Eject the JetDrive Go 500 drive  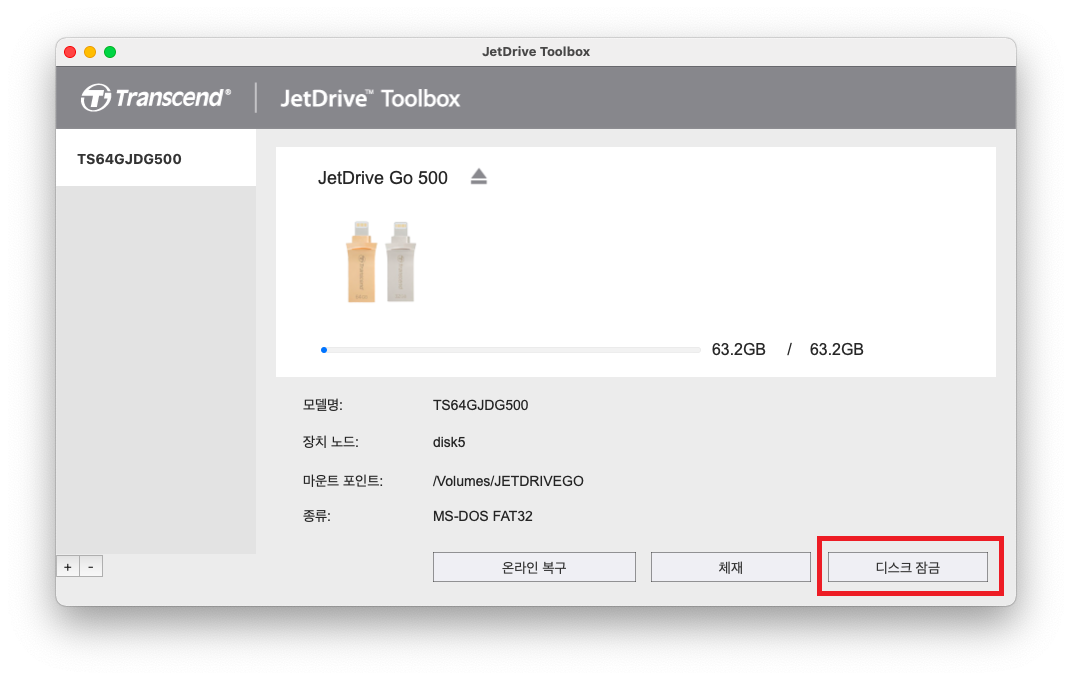pyautogui.click(x=479, y=177)
